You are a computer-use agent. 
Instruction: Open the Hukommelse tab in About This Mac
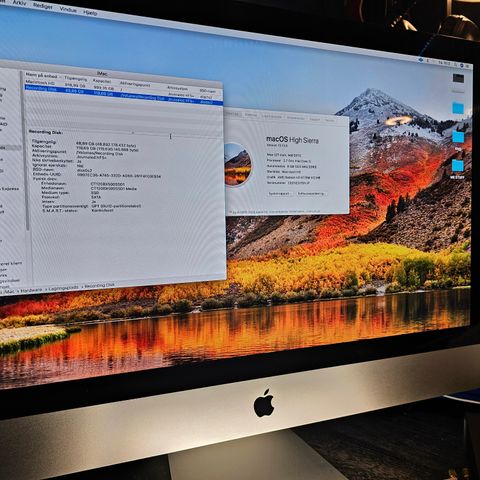pyautogui.click(x=296, y=118)
